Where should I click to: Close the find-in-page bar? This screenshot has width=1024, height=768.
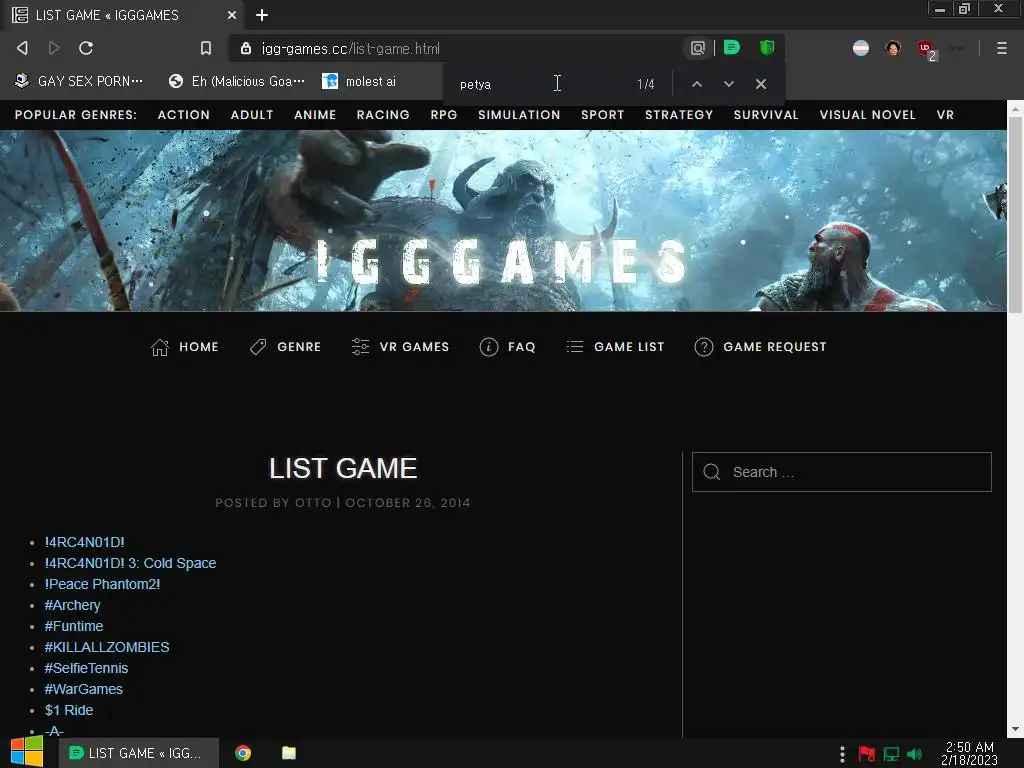pyautogui.click(x=761, y=84)
